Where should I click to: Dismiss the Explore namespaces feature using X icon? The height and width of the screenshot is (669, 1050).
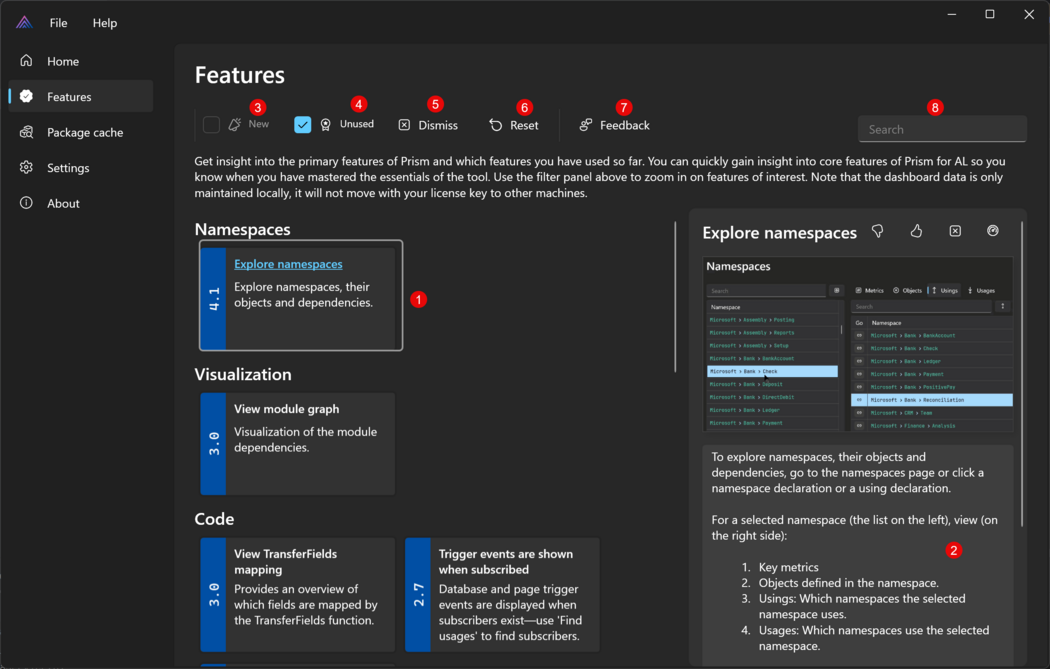click(955, 231)
